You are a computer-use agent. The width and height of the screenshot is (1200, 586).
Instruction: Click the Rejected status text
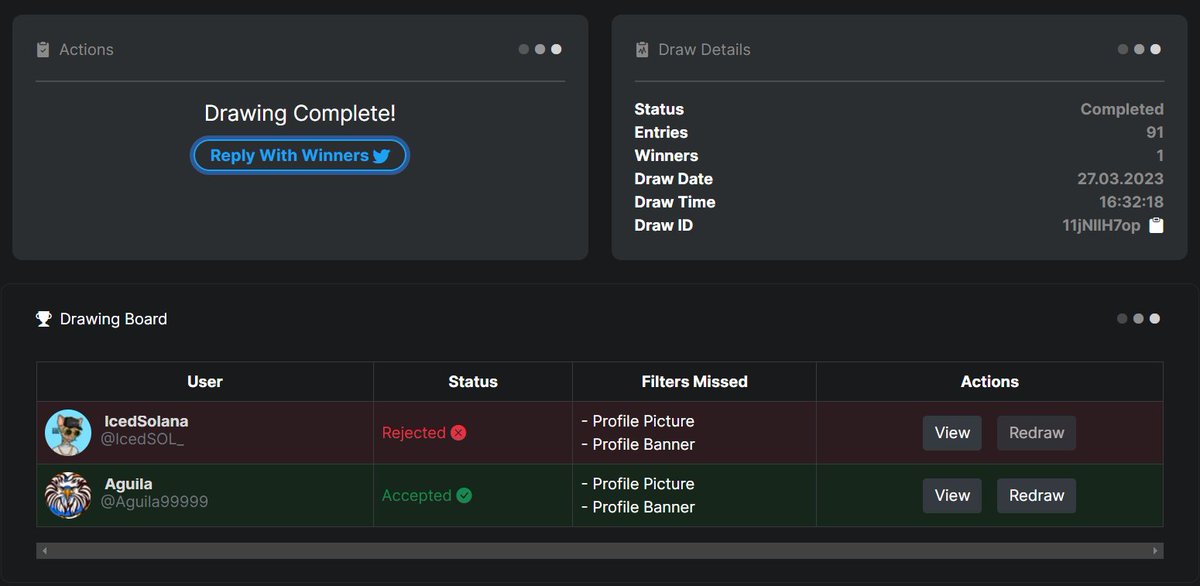point(414,433)
